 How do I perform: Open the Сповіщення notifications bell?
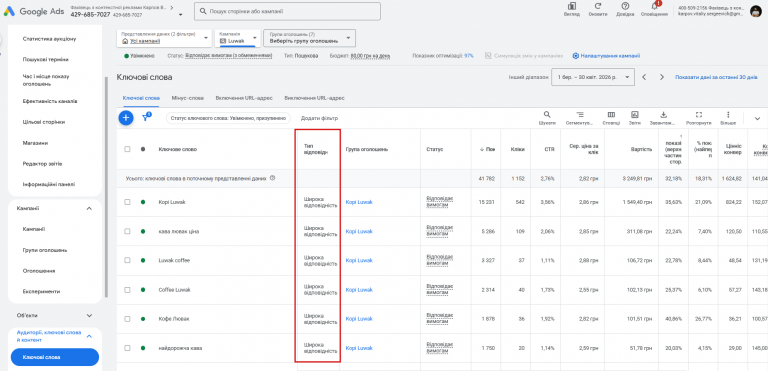pyautogui.click(x=654, y=6)
